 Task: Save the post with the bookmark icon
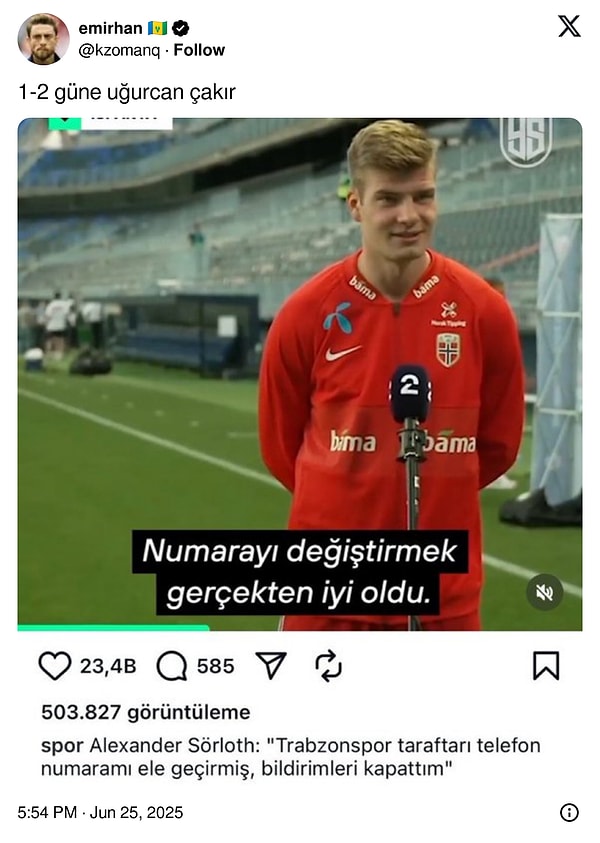click(x=546, y=666)
